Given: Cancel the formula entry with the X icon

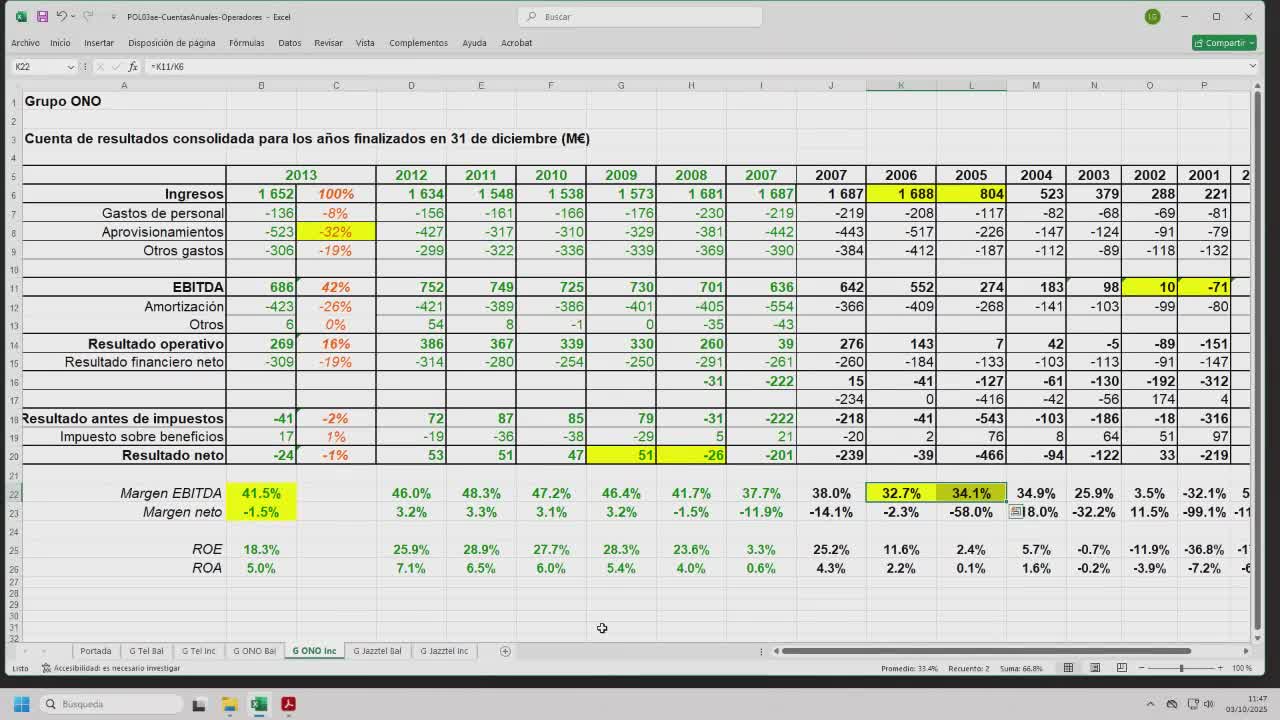Looking at the screenshot, I should tap(102, 67).
